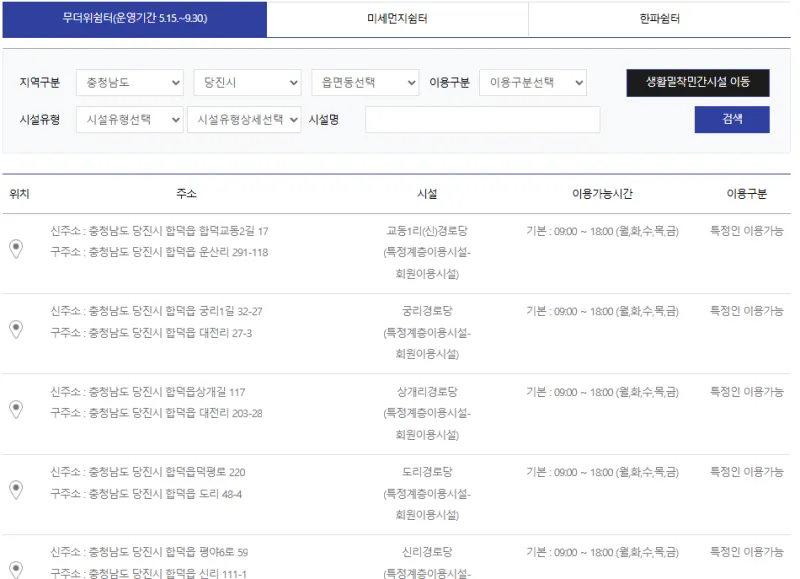
Task: Click 특정인 이용가능 in 상개리경로당 row
Action: (x=747, y=392)
